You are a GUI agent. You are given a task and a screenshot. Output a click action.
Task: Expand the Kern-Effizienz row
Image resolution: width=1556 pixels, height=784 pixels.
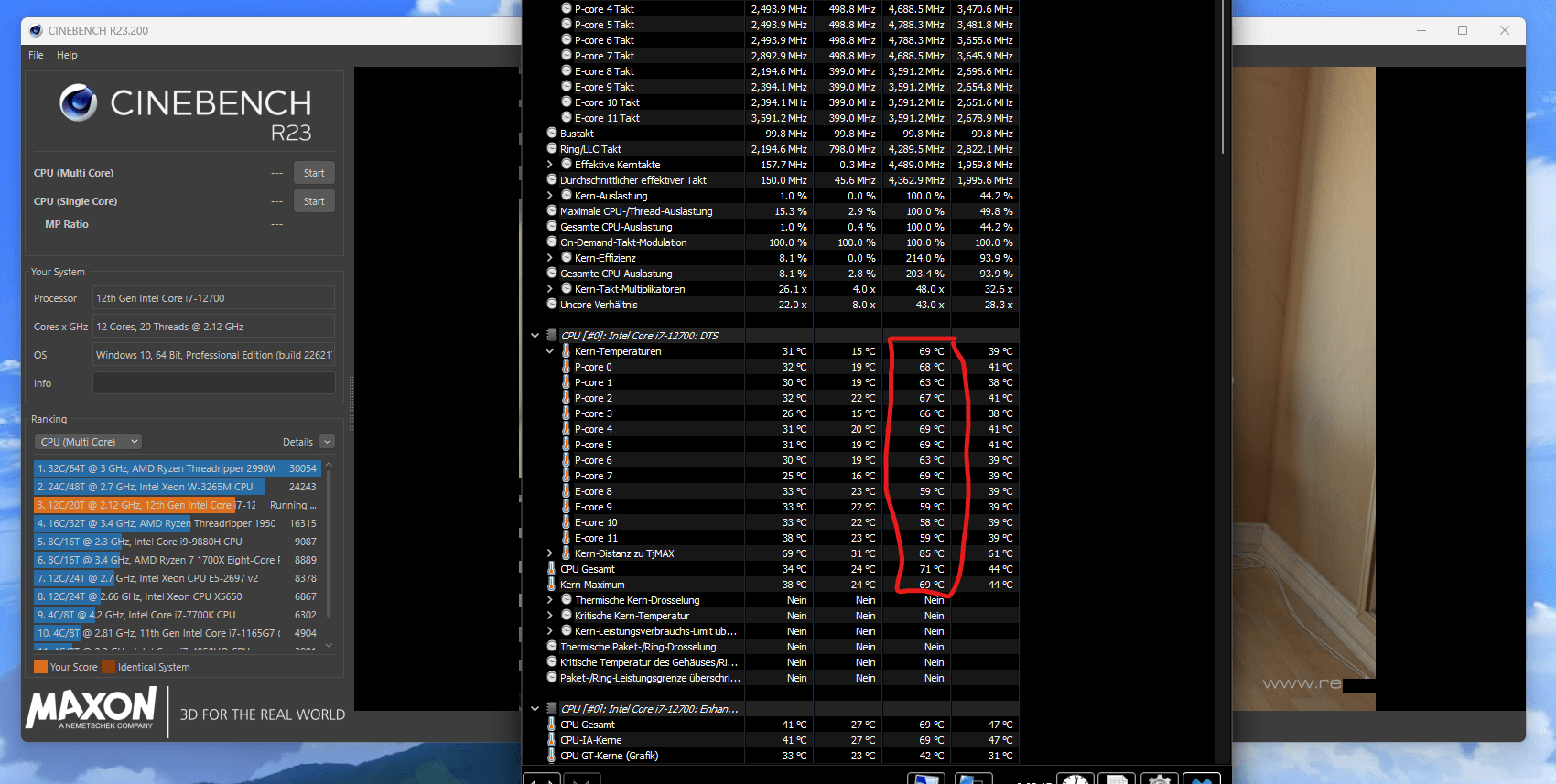tap(550, 258)
